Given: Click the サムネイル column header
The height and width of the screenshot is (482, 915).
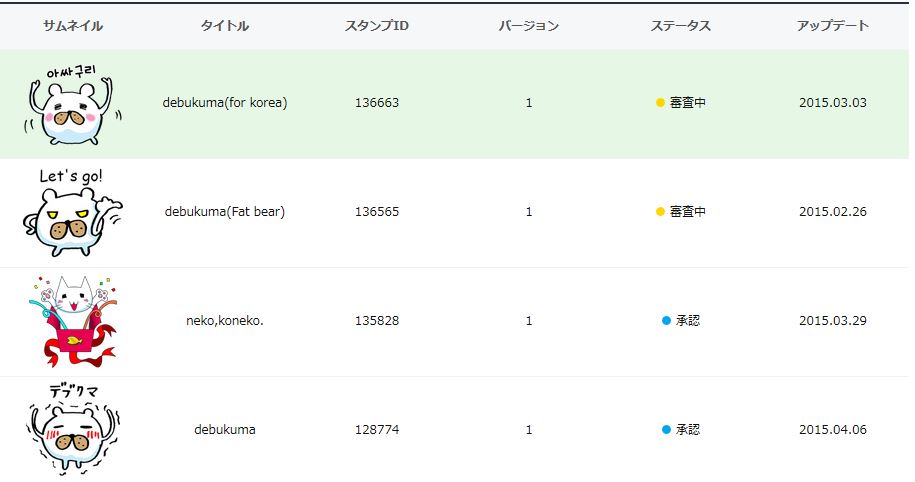Looking at the screenshot, I should point(73,26).
